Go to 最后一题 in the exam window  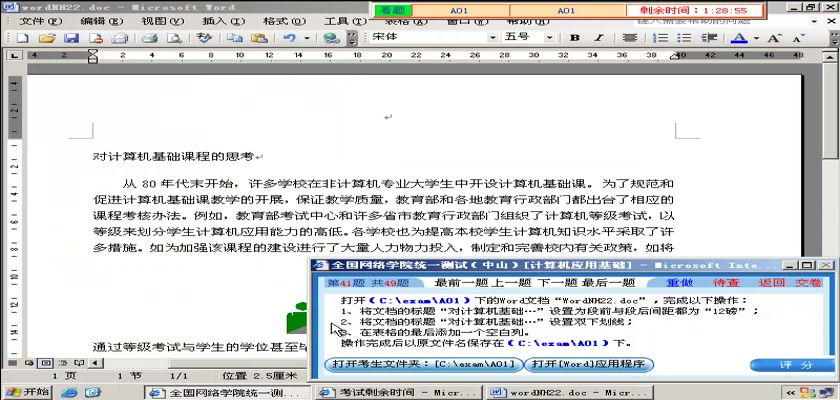coord(608,283)
